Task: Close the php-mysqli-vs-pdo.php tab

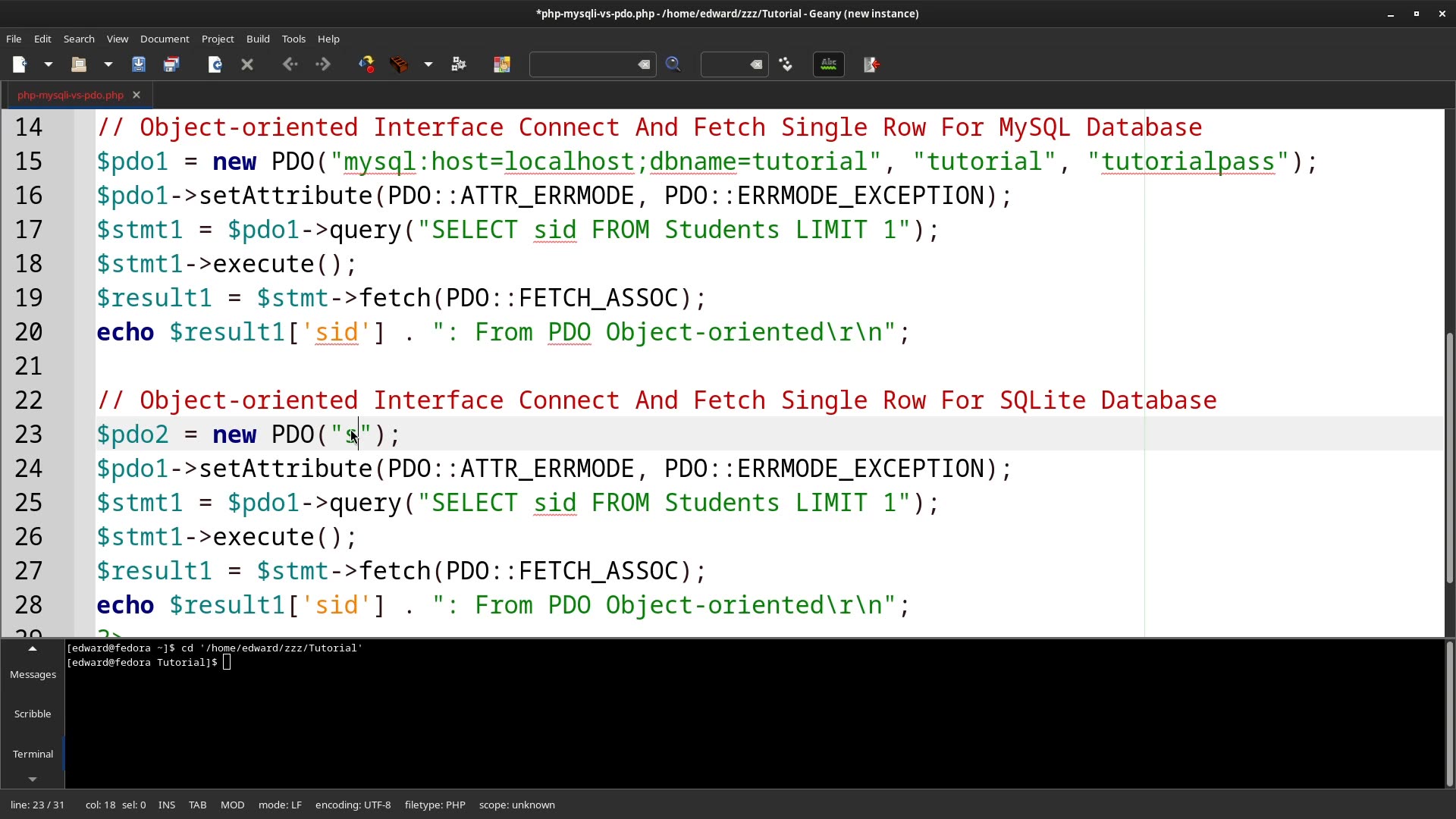Action: 136,94
